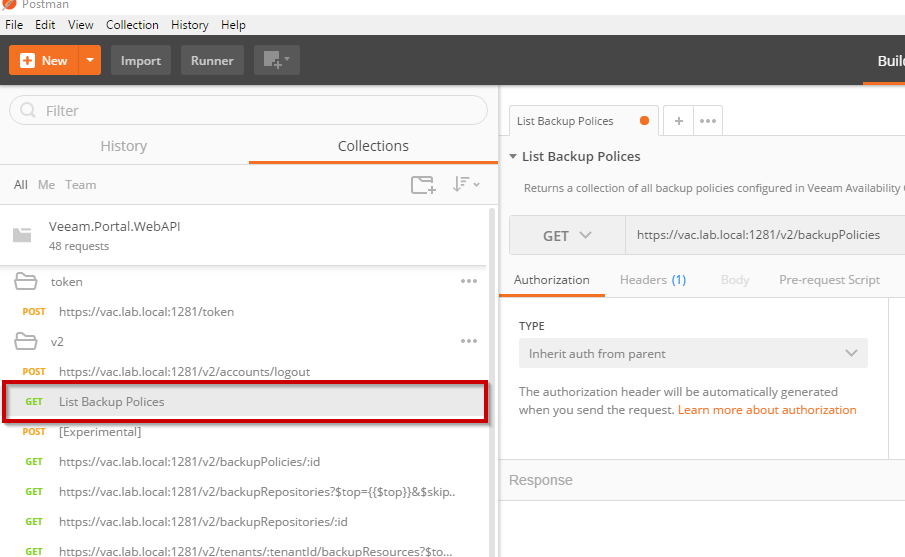Collapse the token folder

tap(25, 281)
